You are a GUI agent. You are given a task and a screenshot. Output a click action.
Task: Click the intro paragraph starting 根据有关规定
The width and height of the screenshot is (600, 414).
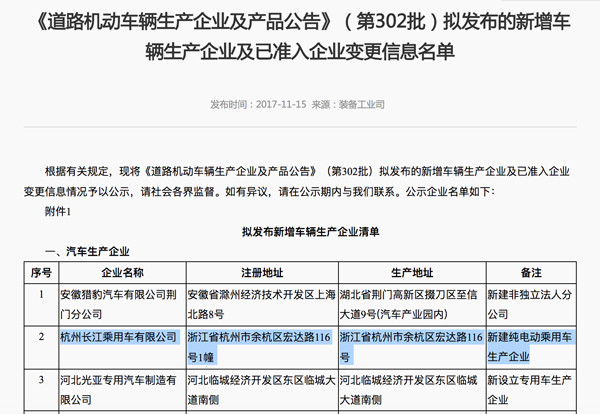coord(297,181)
